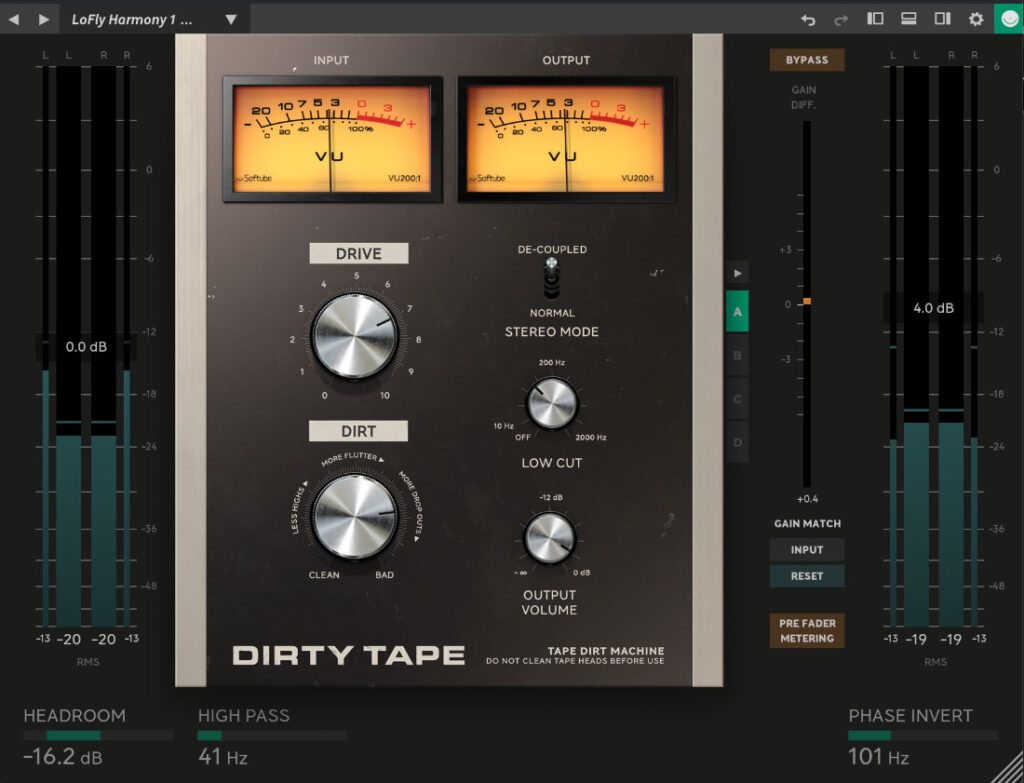1024x783 pixels.
Task: Adjust the GAIN DIFF slider
Action: tap(807, 299)
